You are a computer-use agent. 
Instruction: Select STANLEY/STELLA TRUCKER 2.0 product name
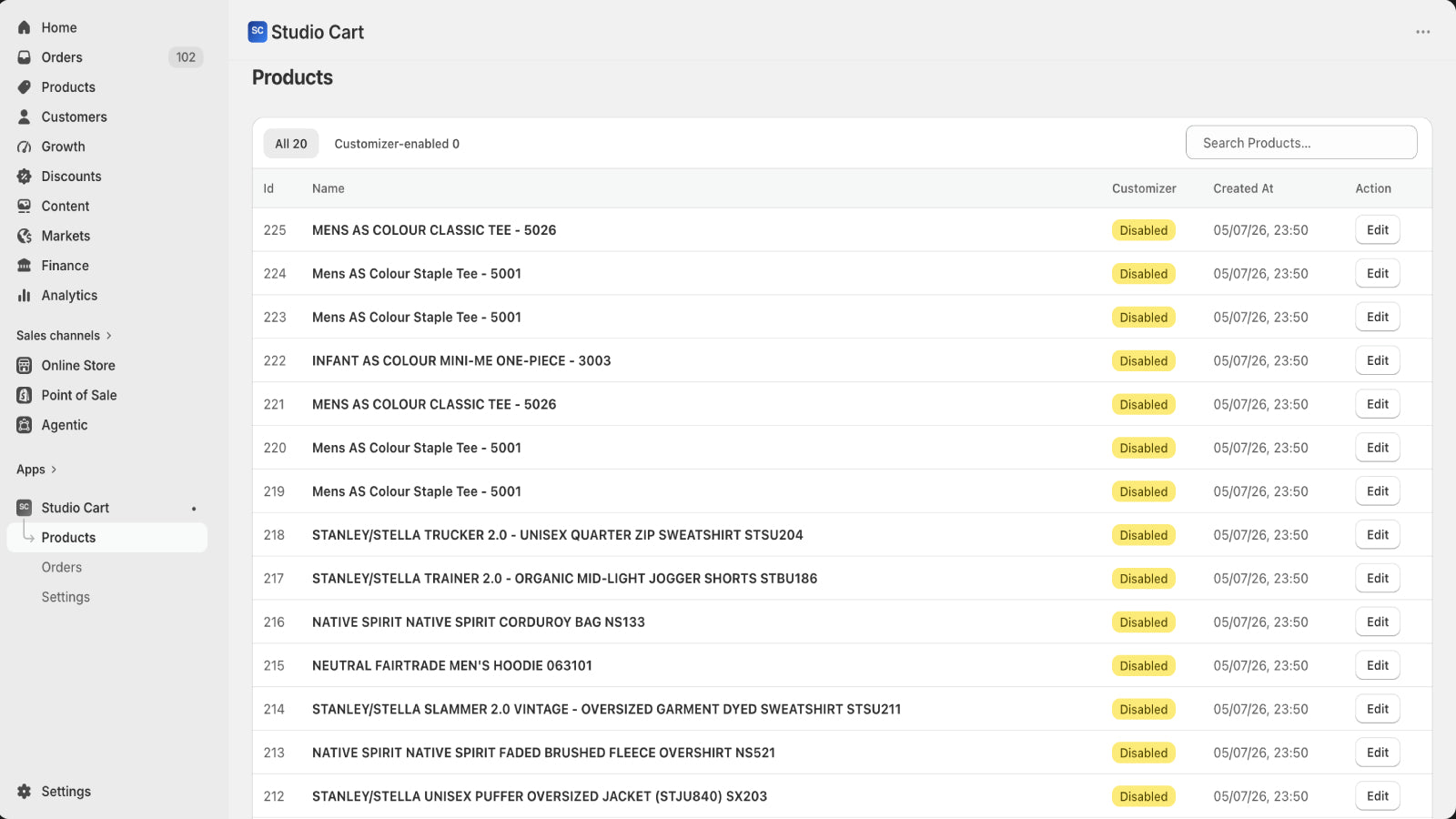click(558, 535)
